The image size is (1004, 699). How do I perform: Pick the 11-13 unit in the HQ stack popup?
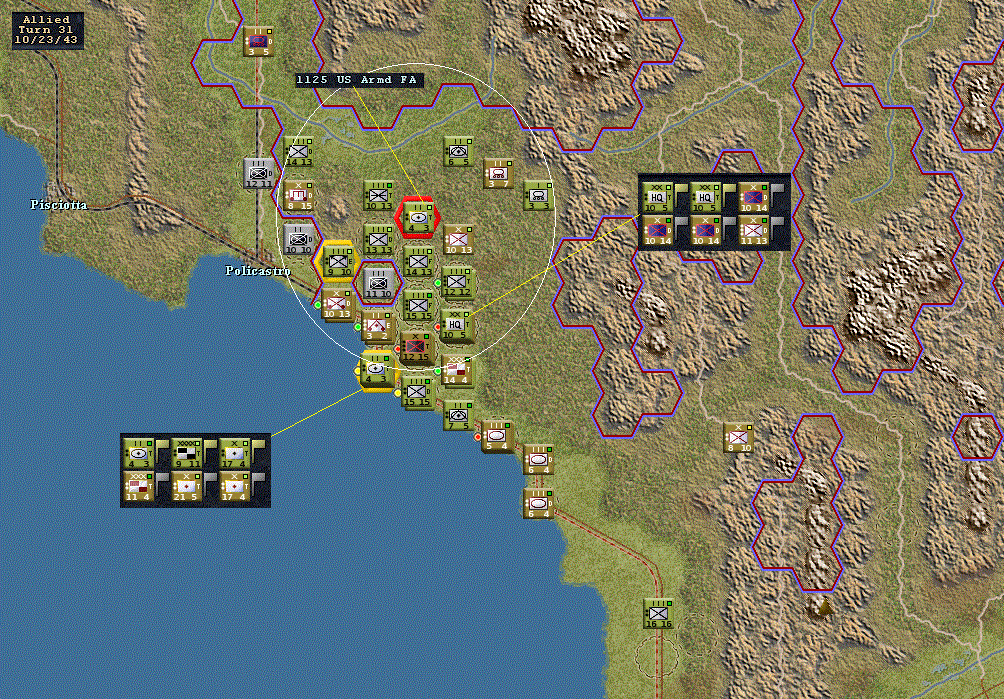coord(753,230)
